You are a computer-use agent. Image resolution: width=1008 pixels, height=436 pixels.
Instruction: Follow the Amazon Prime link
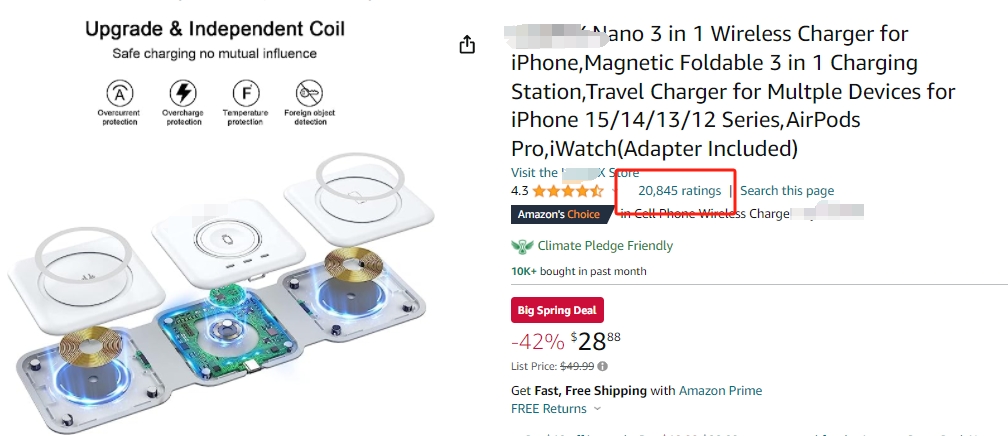click(720, 390)
